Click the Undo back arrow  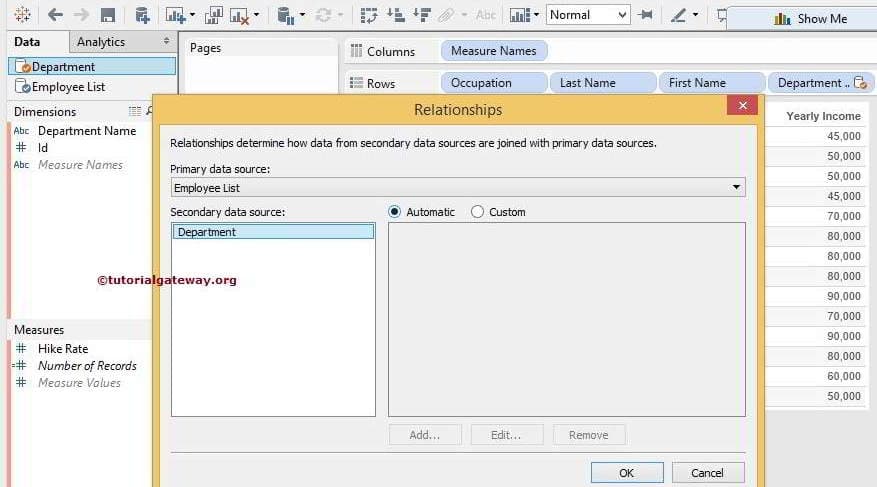coord(55,15)
